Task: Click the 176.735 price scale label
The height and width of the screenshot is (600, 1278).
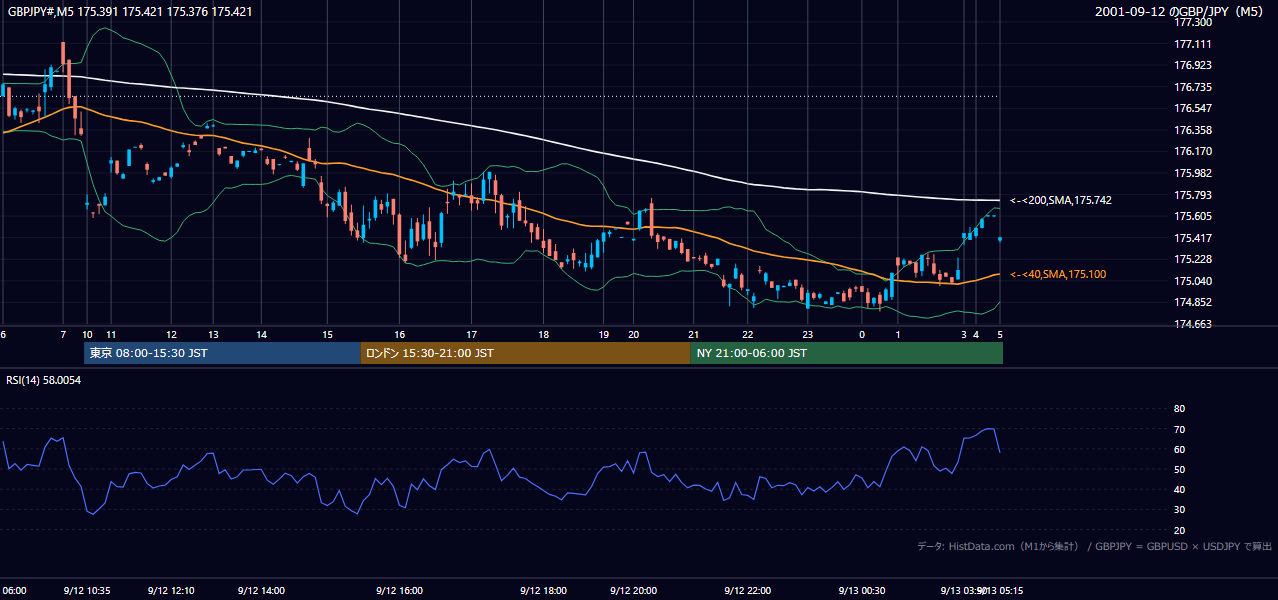Action: pyautogui.click(x=1192, y=87)
